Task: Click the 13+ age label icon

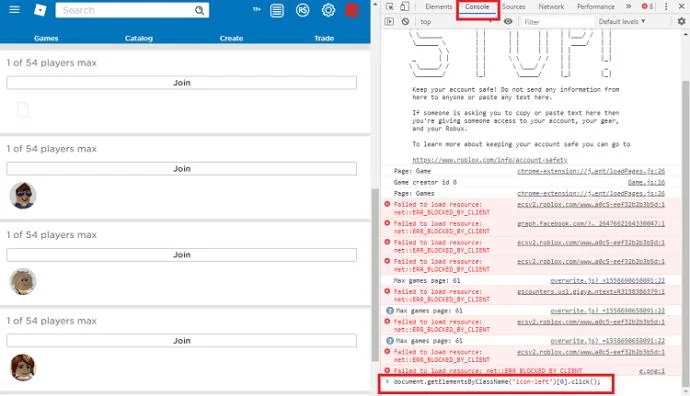Action: point(257,9)
